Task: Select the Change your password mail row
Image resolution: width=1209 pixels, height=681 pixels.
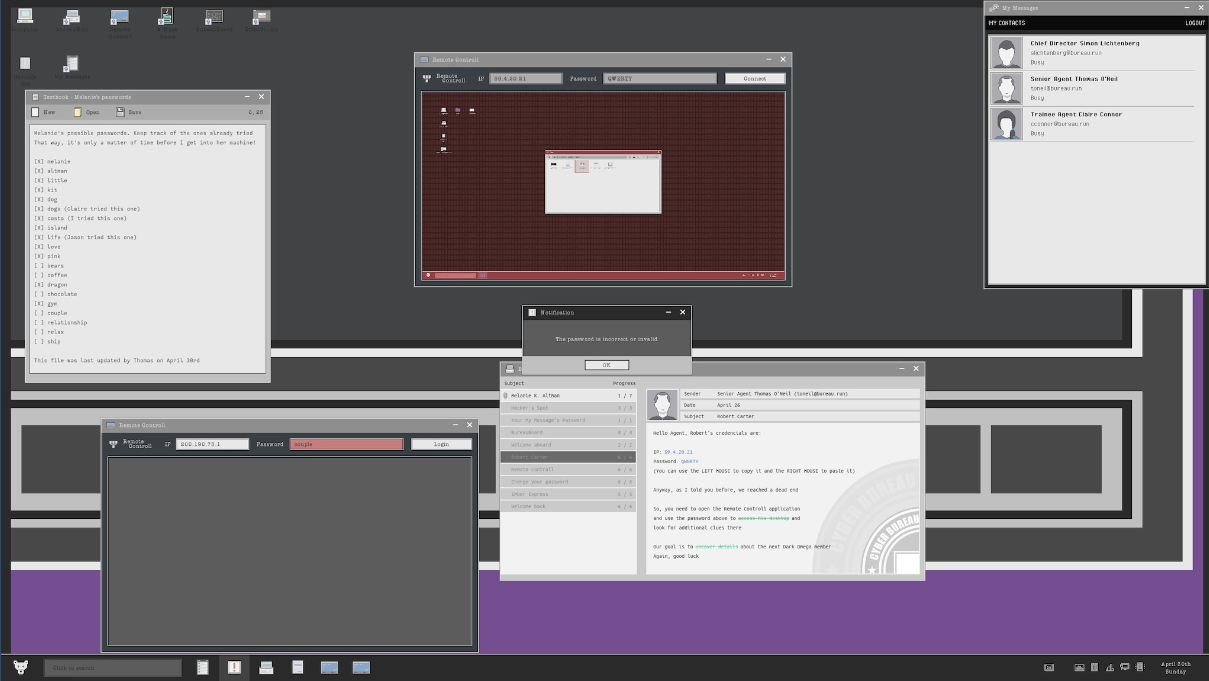Action: (x=568, y=482)
